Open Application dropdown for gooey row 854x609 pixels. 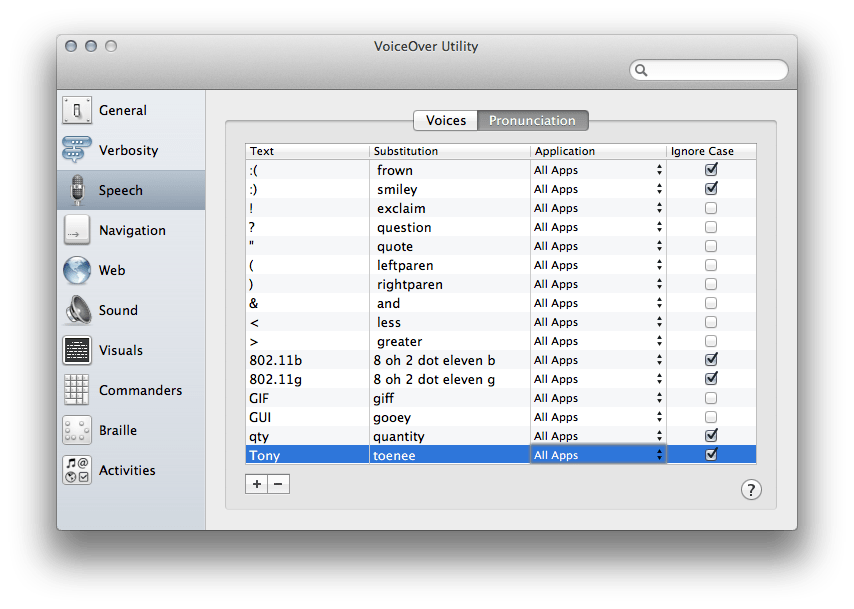pyautogui.click(x=598, y=417)
